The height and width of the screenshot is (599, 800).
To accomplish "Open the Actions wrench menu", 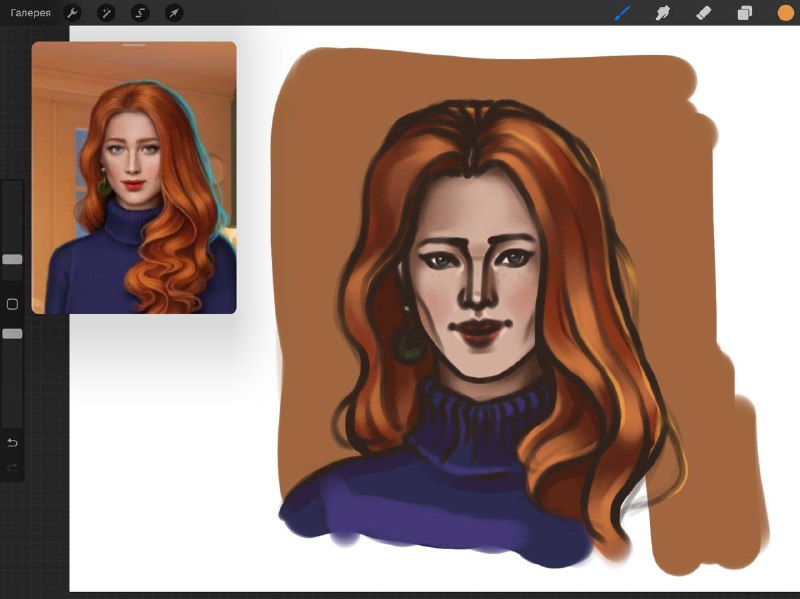I will pyautogui.click(x=72, y=13).
